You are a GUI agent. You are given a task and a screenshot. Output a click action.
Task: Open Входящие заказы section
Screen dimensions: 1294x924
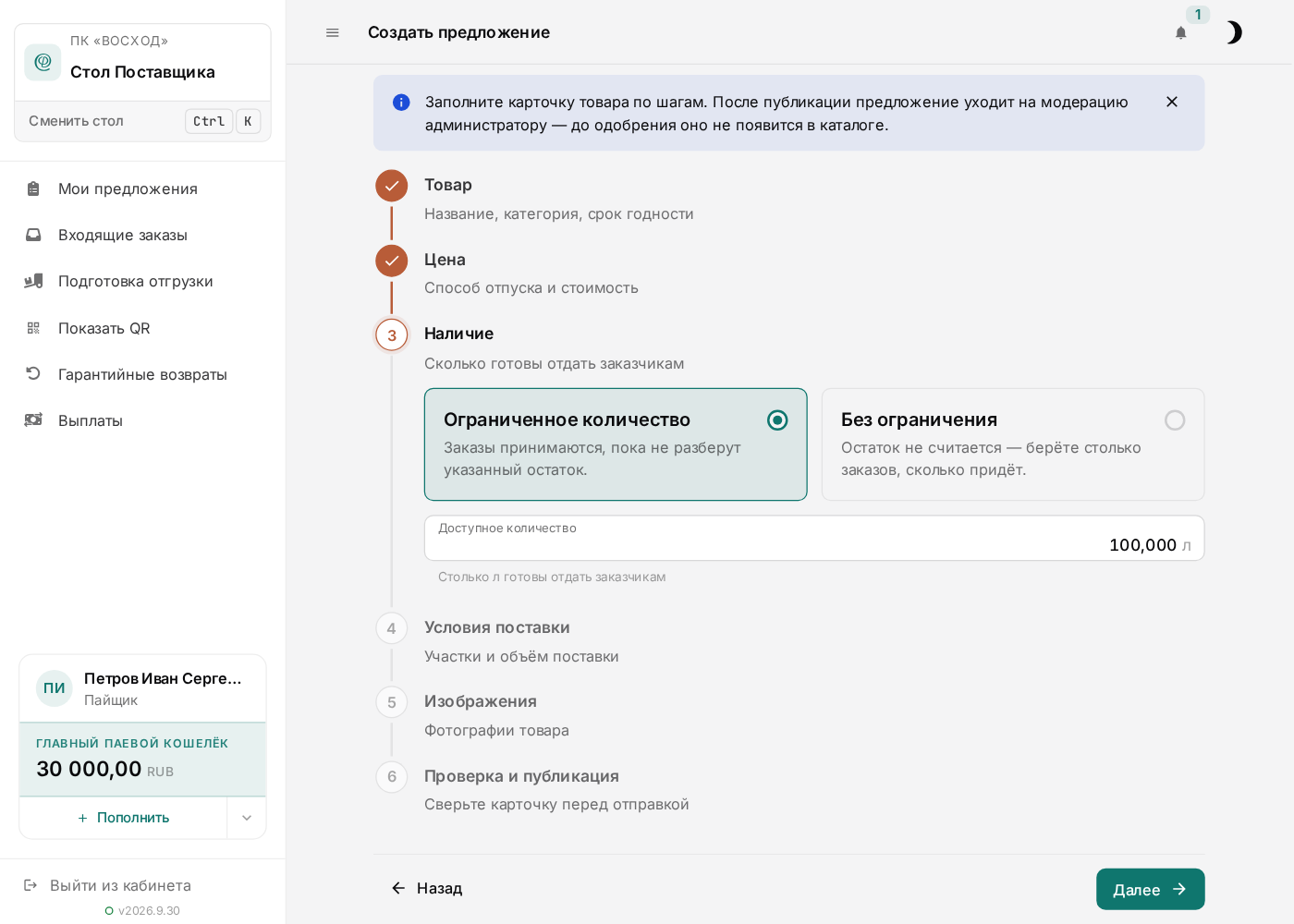(x=142, y=235)
